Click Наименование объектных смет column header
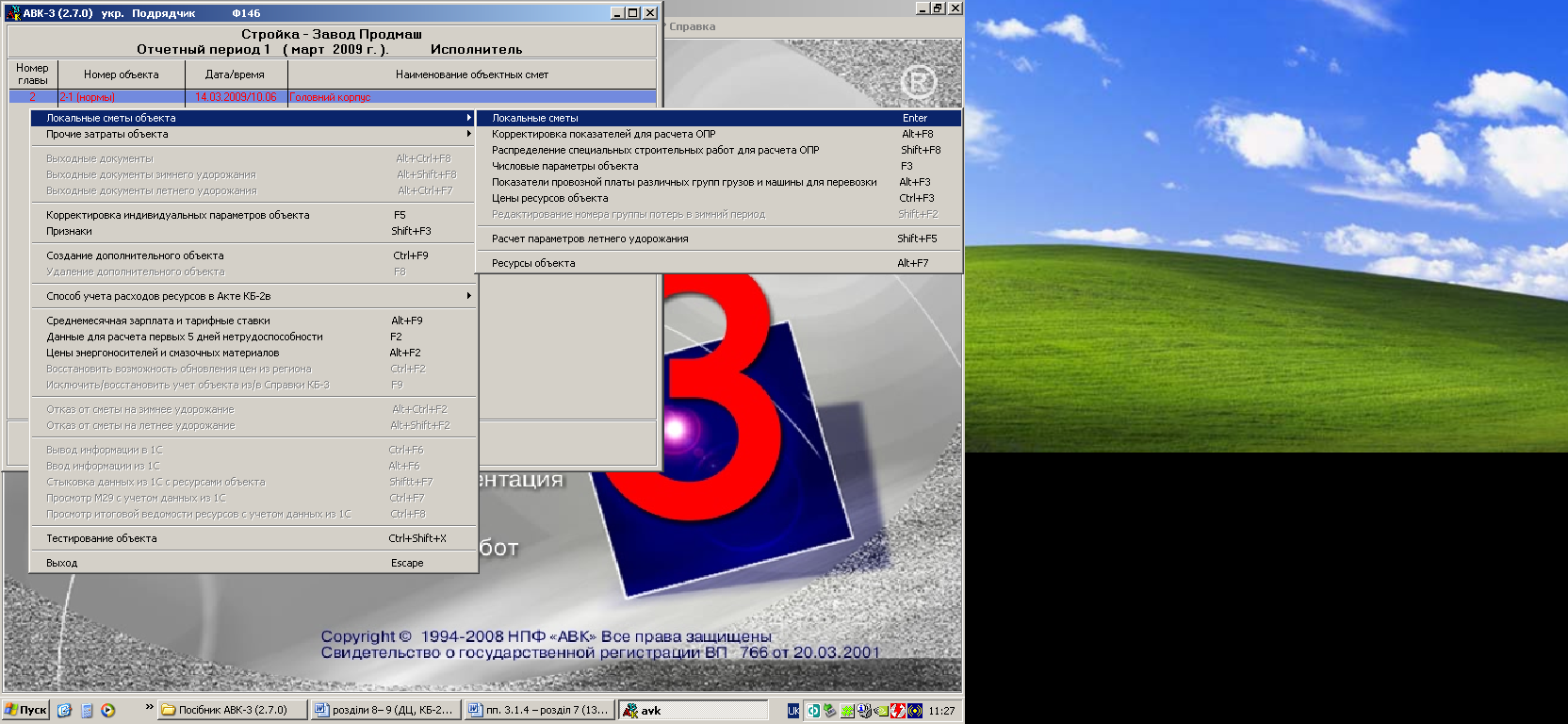Viewport: 1568px width, 724px height. (472, 74)
